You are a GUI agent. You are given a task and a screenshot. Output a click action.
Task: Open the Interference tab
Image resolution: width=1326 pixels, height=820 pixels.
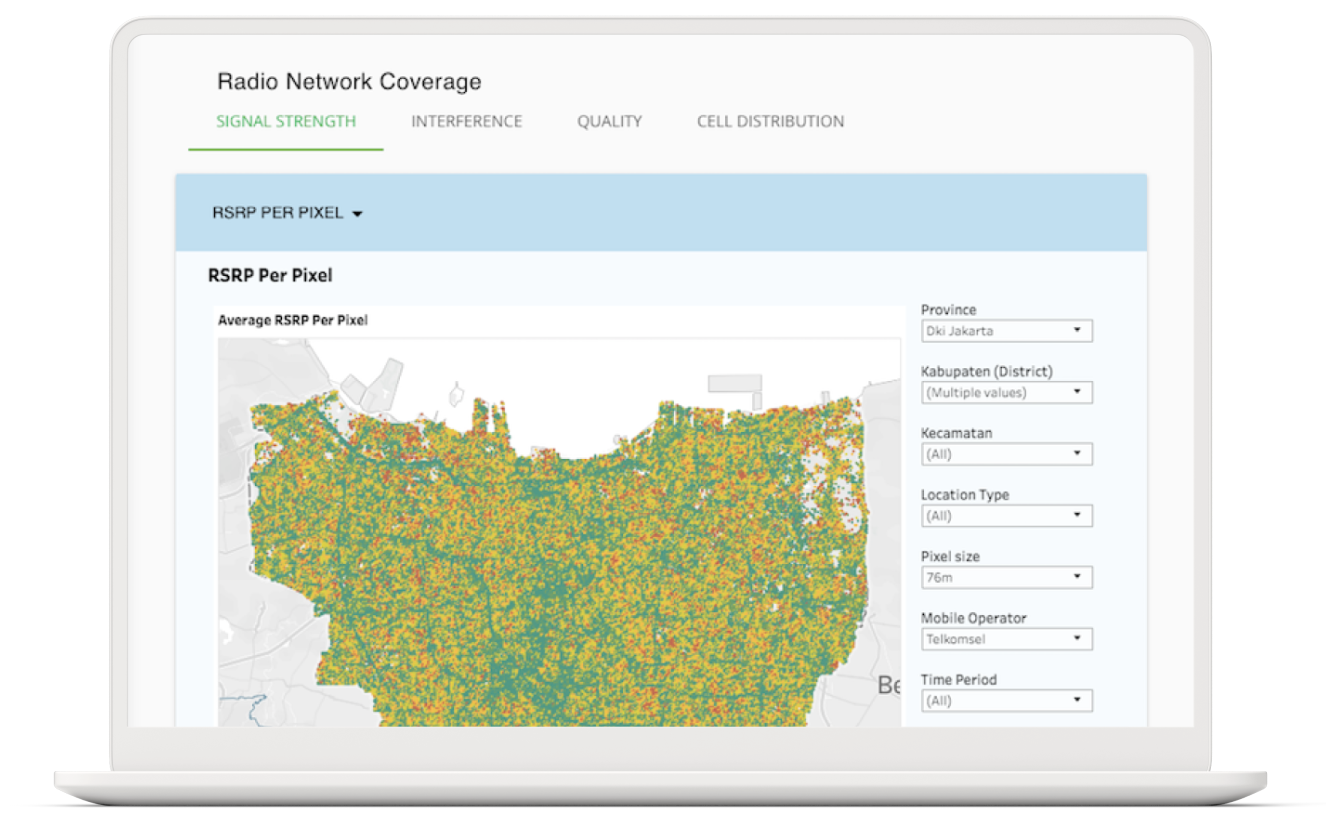coord(466,121)
